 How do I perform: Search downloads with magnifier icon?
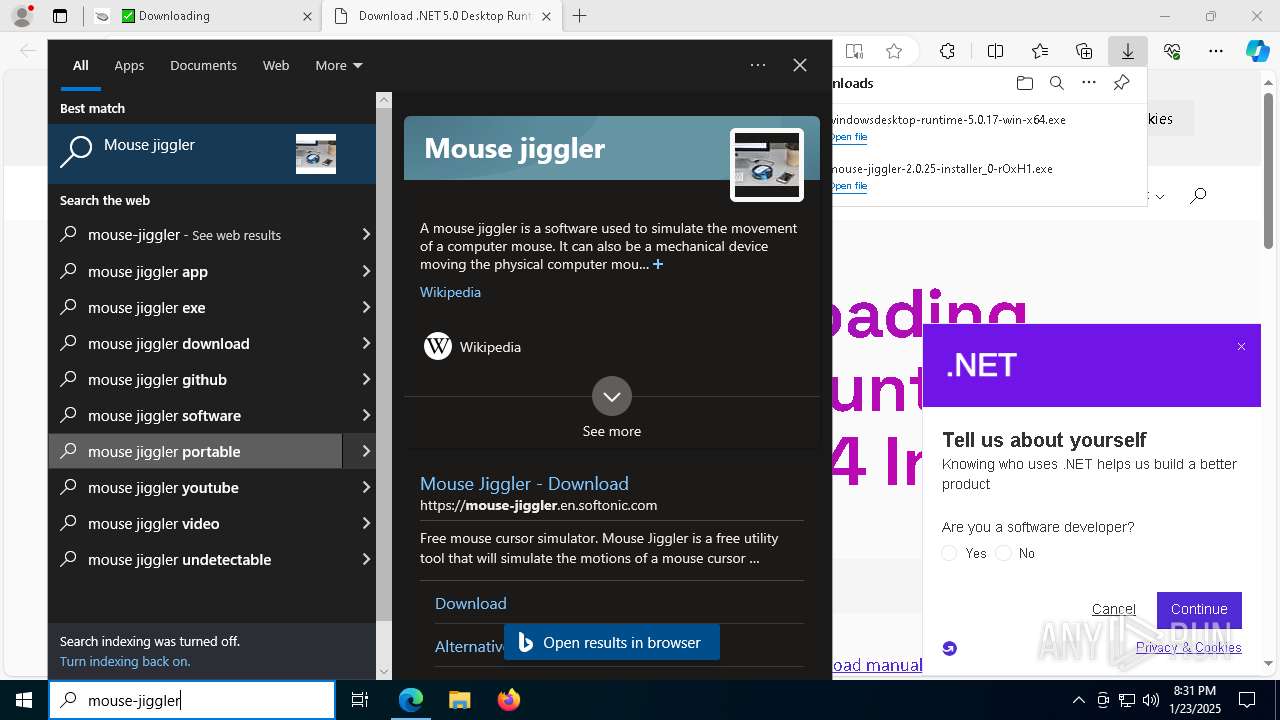pyautogui.click(x=1056, y=83)
